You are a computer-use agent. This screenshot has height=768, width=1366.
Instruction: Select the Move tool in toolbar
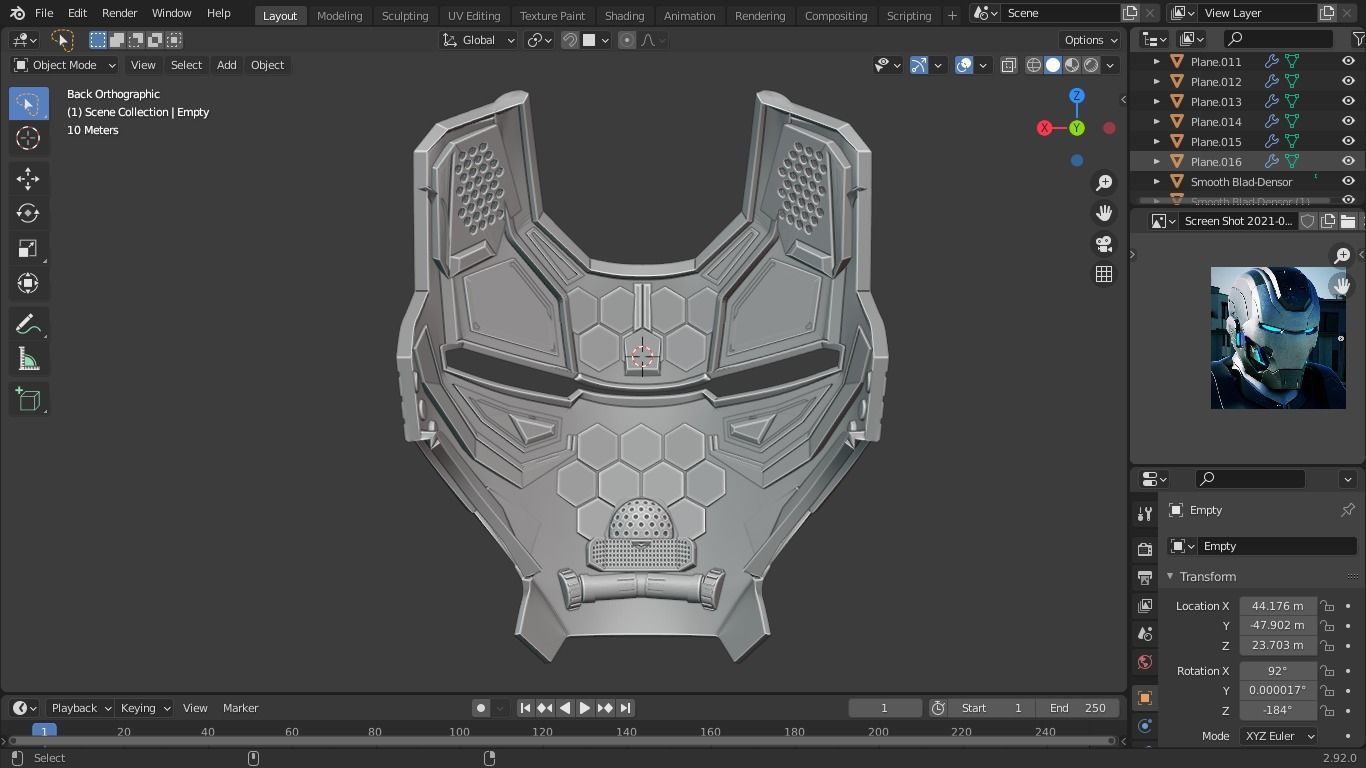[x=28, y=178]
